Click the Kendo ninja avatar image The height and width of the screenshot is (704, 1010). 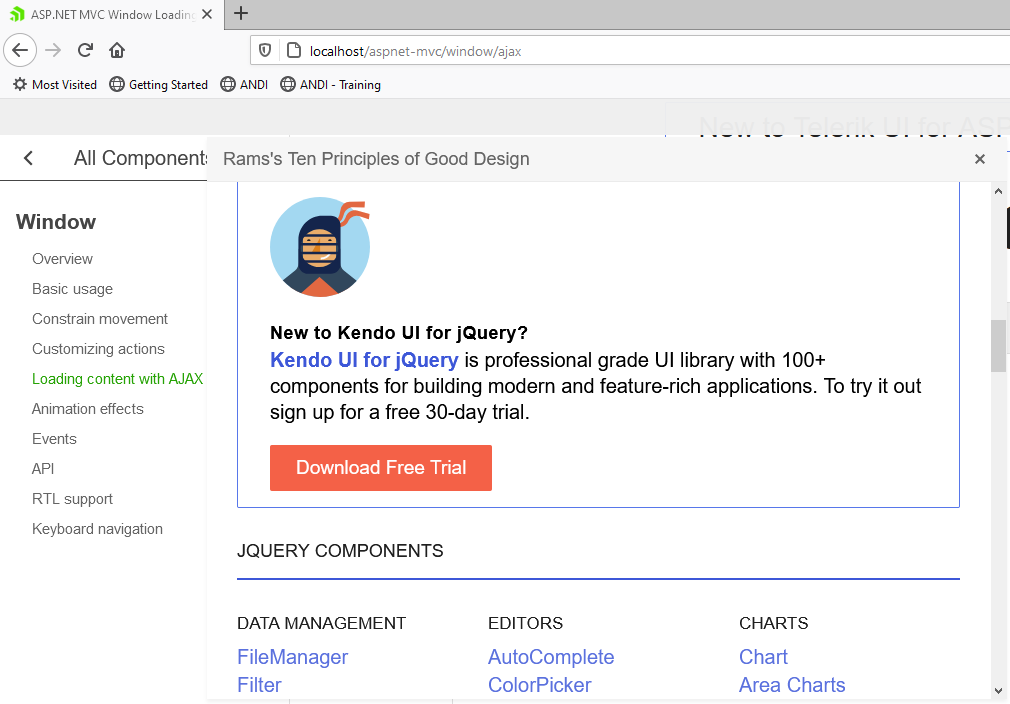320,247
